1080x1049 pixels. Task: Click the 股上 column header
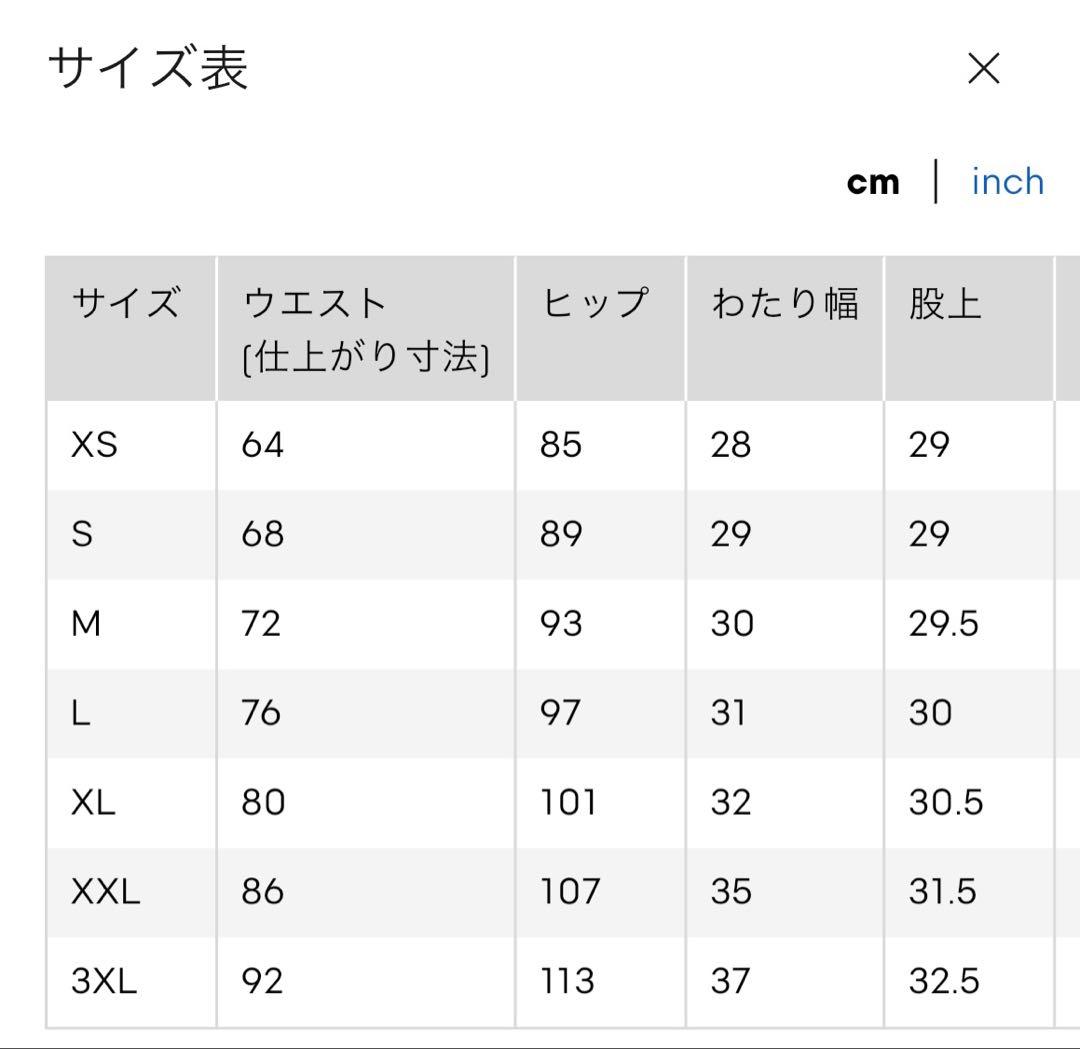click(x=945, y=302)
